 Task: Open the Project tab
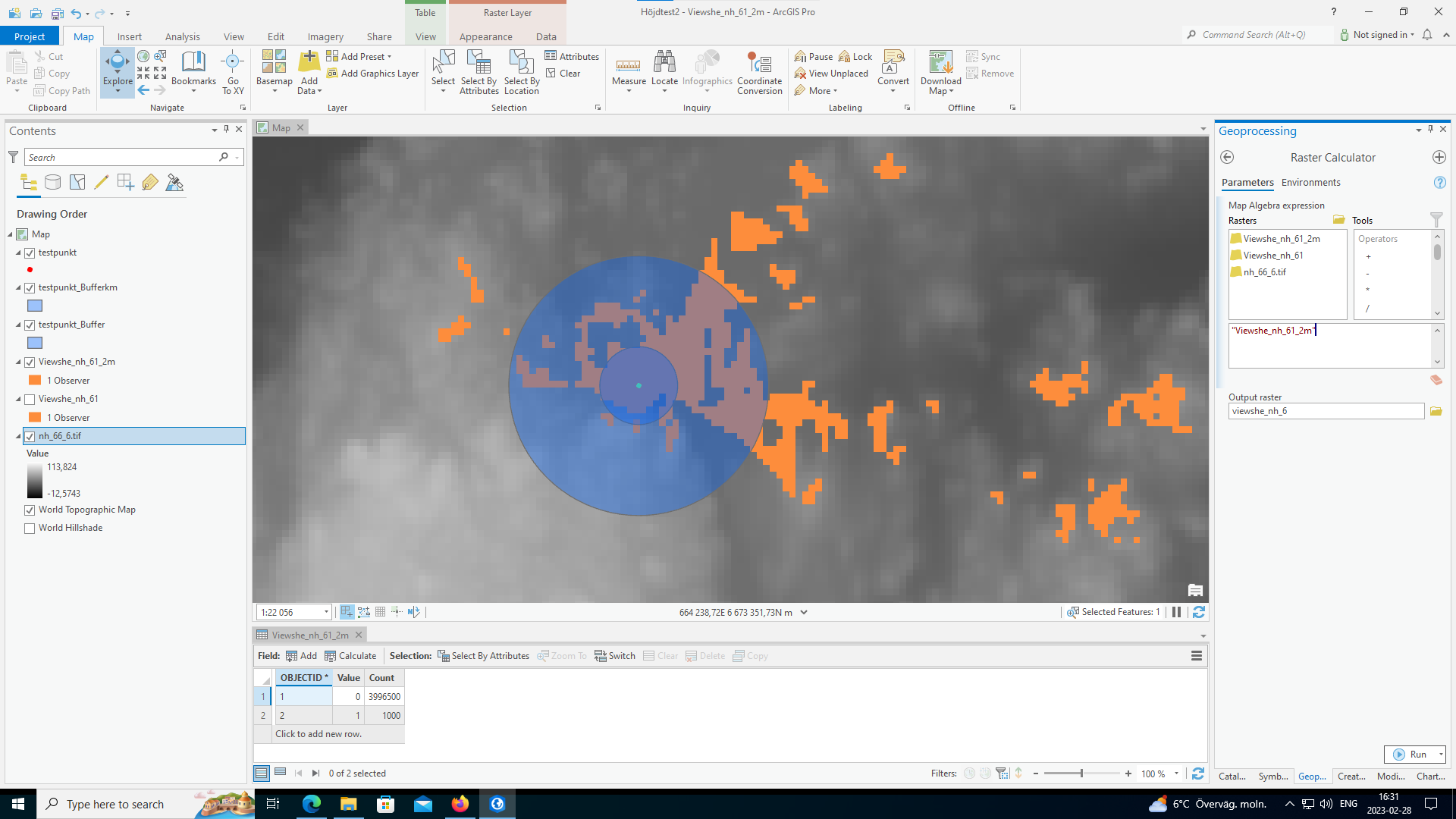(x=30, y=36)
